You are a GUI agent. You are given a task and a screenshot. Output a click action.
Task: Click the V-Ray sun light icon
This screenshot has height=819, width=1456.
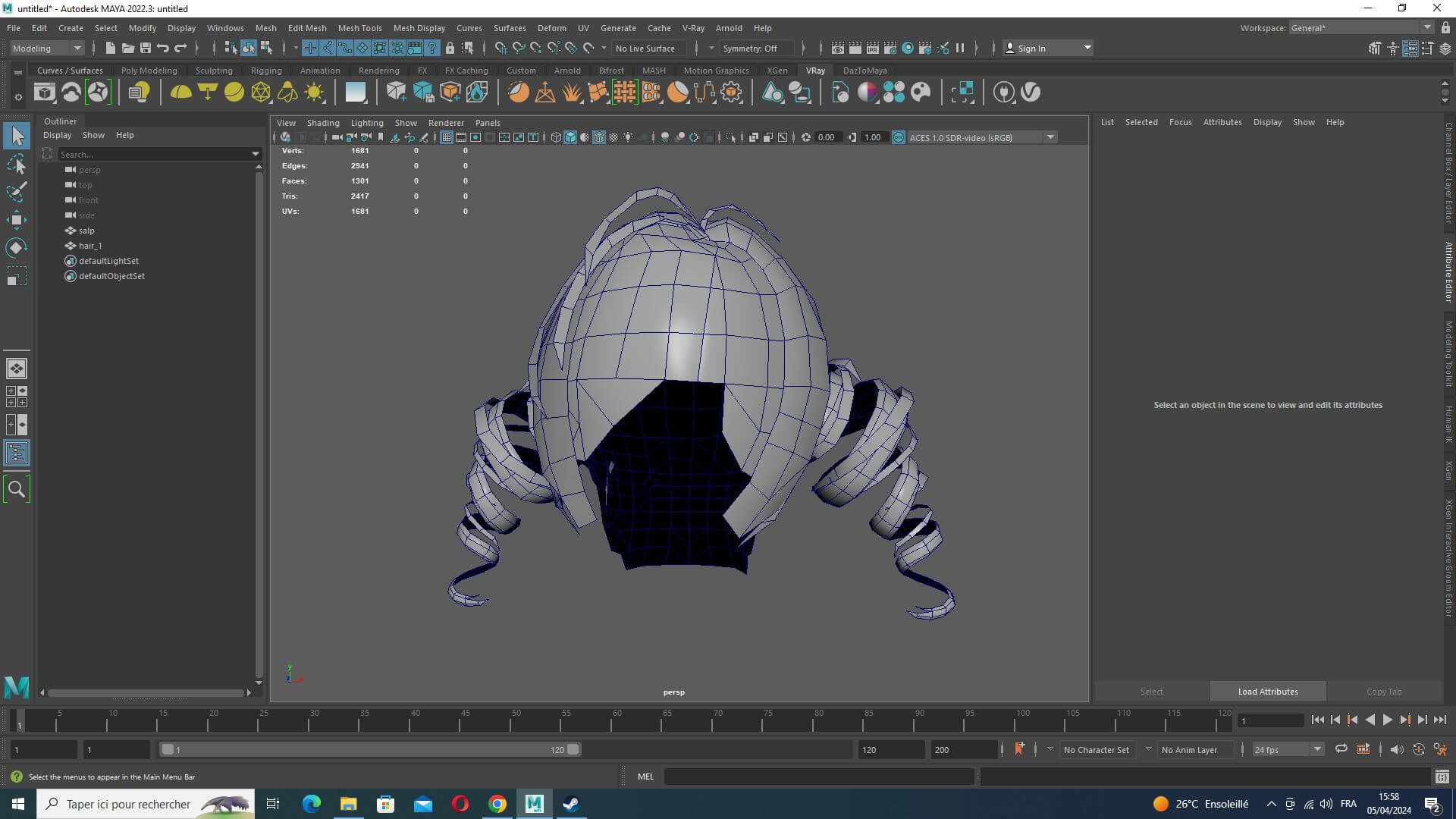click(x=314, y=93)
